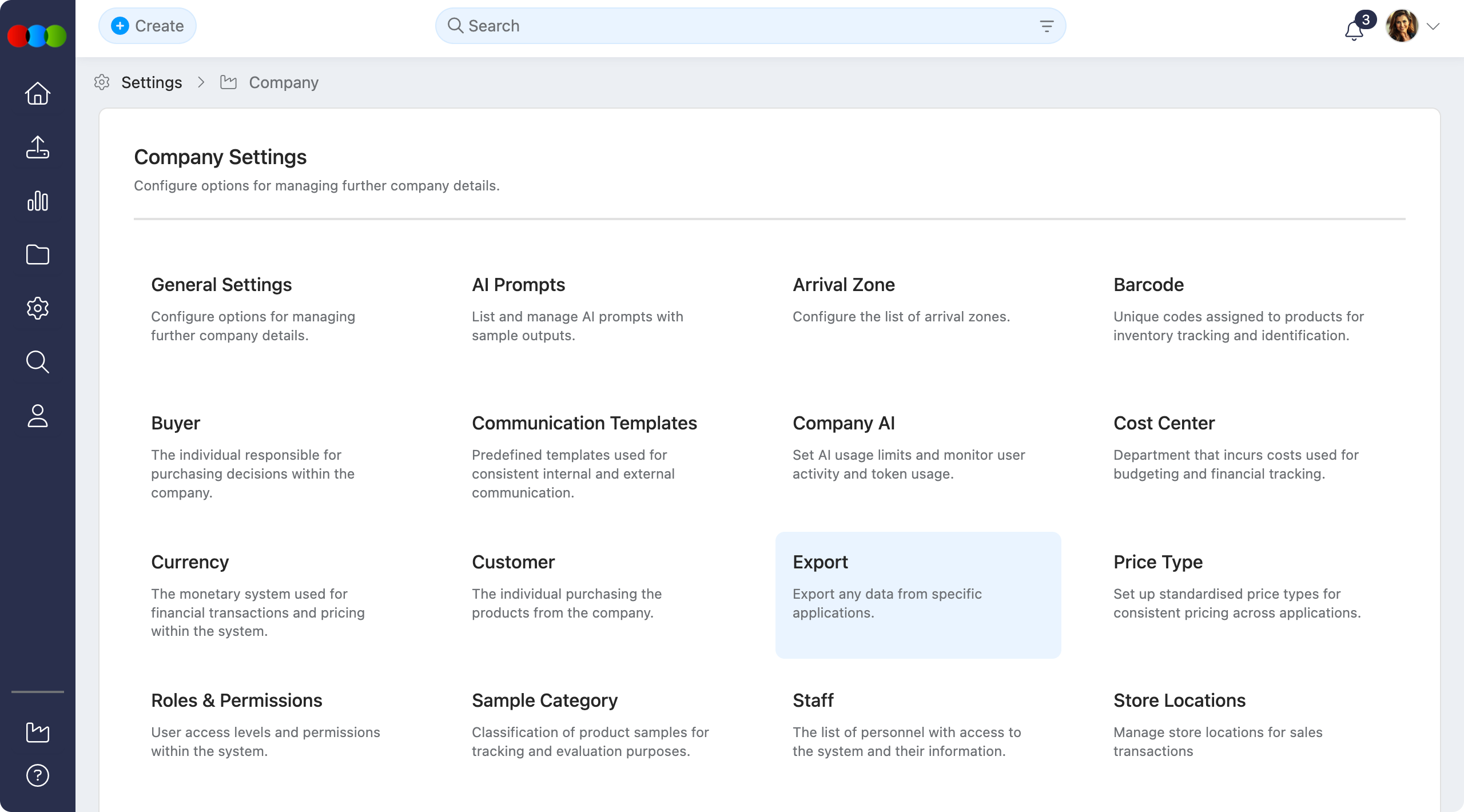
Task: Open the Files folder icon in sidebar
Action: [x=37, y=254]
